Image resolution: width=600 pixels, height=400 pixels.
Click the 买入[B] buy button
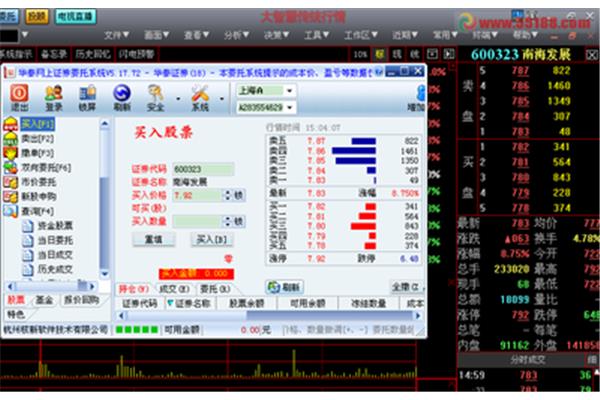pyautogui.click(x=212, y=240)
